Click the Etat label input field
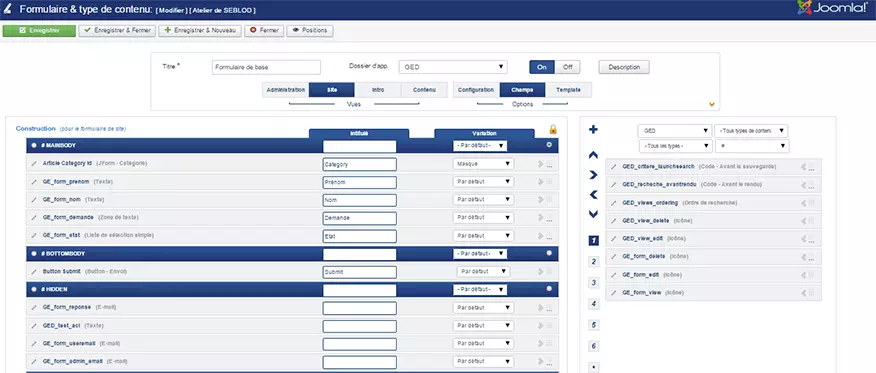Viewport: 876px width, 373px height. 360,236
